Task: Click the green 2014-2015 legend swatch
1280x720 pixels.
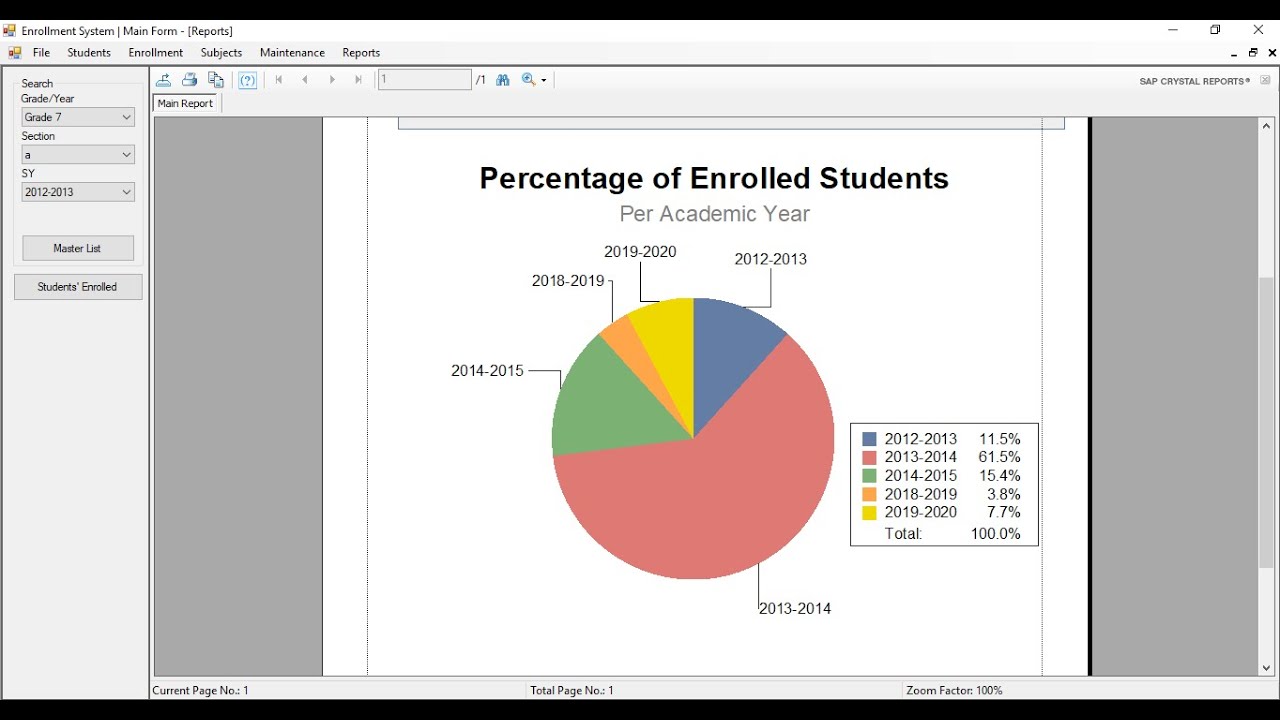Action: point(869,476)
